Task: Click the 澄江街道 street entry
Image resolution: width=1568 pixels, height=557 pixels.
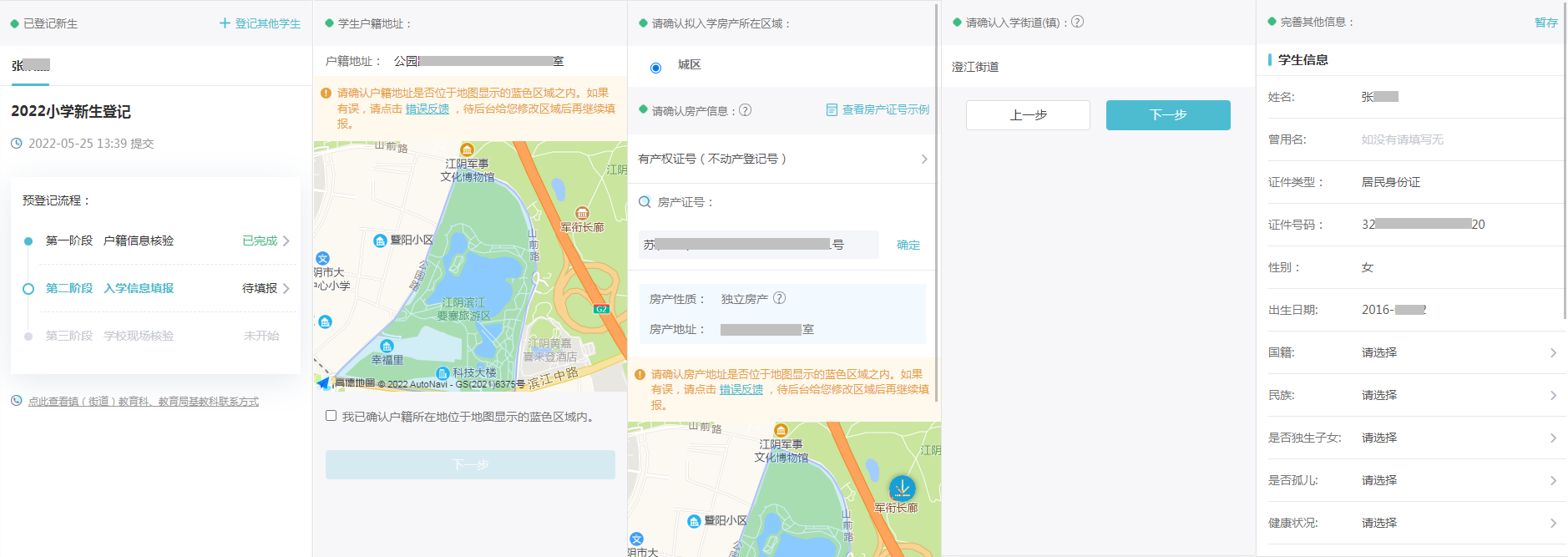Action: (x=975, y=67)
